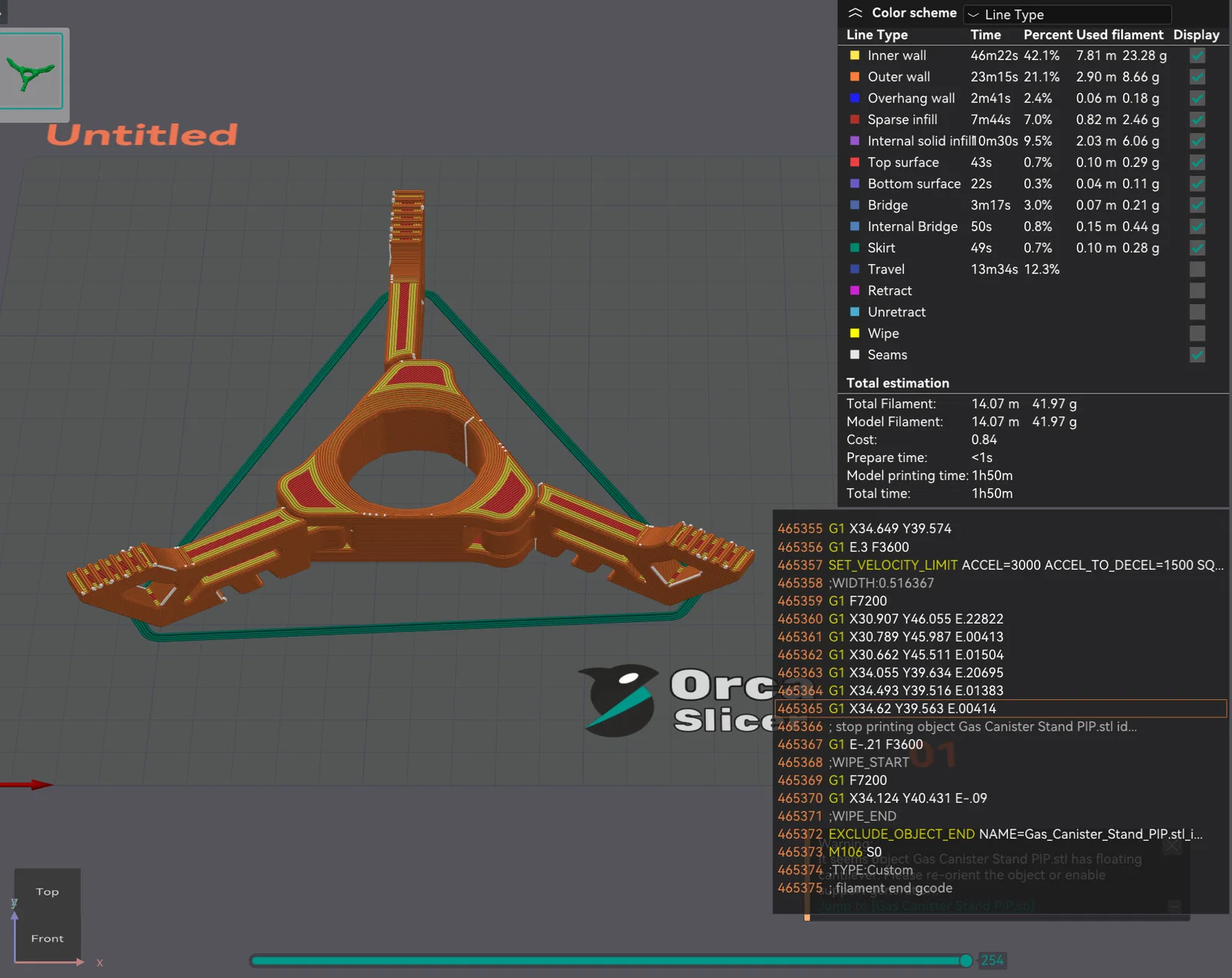
Task: Show Unretract points via its checkbox
Action: pyautogui.click(x=1197, y=312)
